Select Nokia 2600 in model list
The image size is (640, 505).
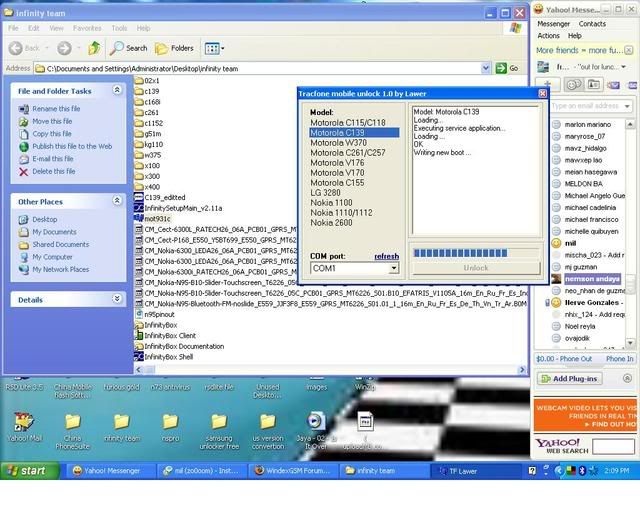(x=331, y=222)
